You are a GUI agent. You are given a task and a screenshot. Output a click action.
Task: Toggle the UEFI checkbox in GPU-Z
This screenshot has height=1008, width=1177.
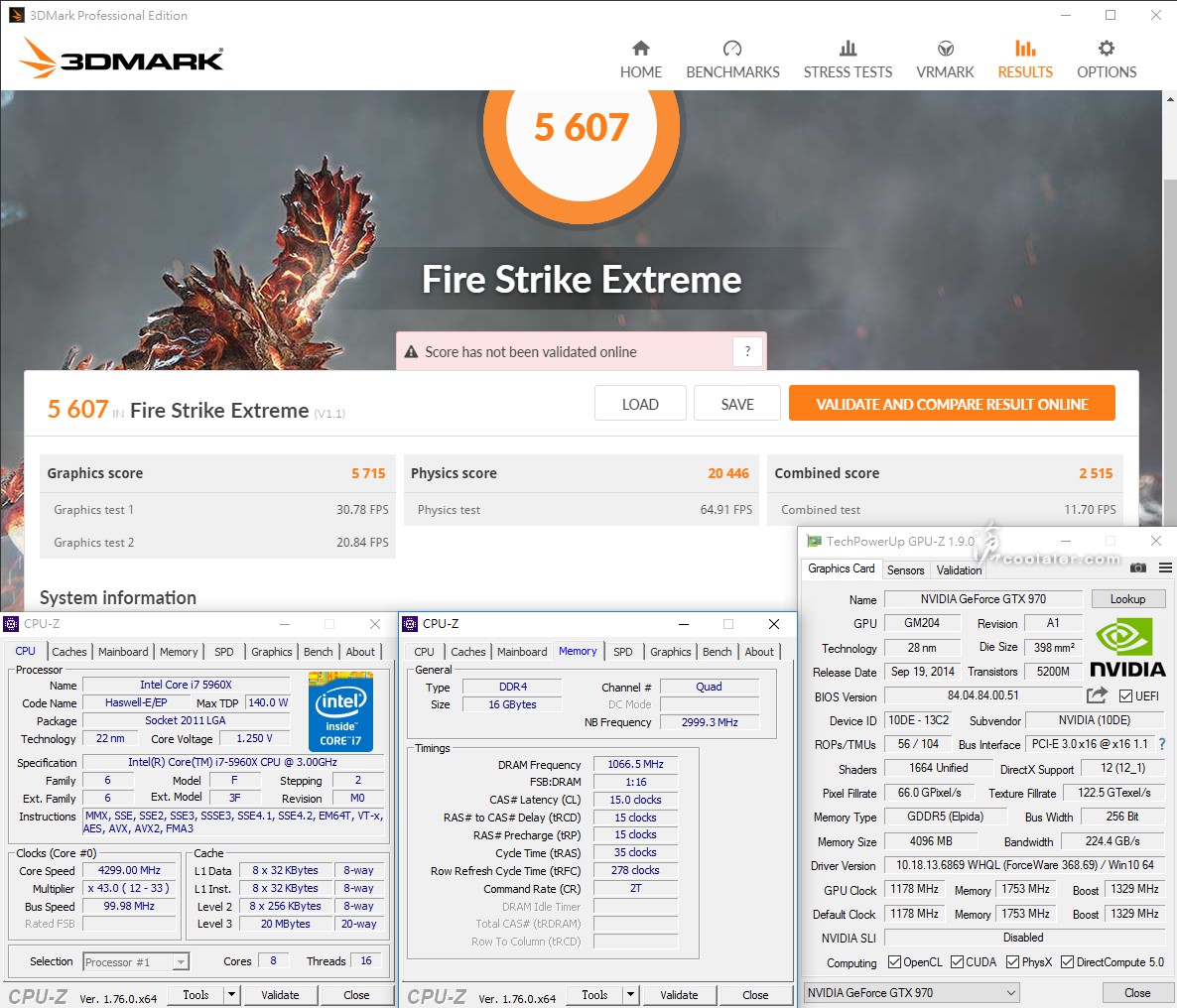click(x=1125, y=695)
